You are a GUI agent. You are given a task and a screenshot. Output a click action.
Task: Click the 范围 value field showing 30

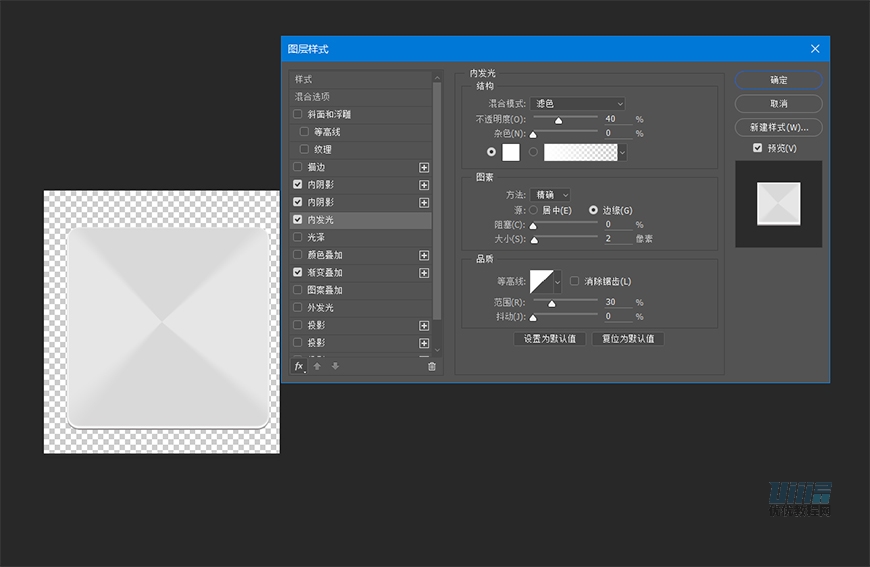(618, 302)
